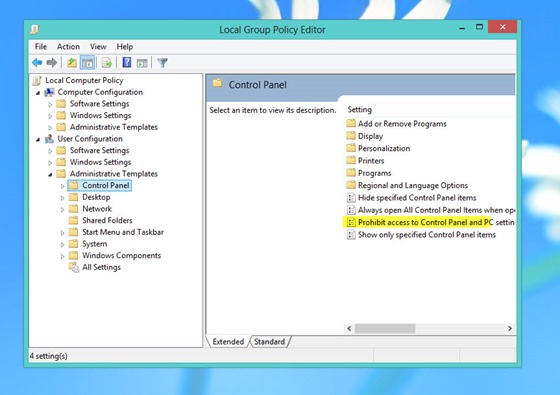The height and width of the screenshot is (395, 560).
Task: Click the Programs folder icon in list
Action: (x=351, y=173)
